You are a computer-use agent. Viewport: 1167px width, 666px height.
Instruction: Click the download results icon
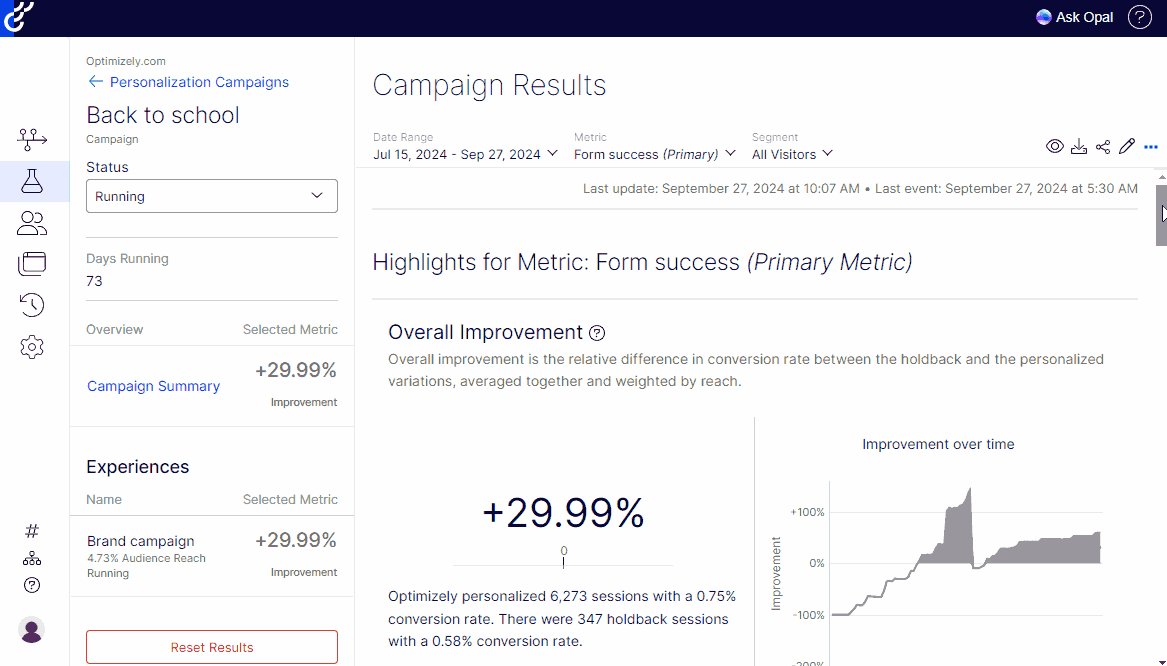pyautogui.click(x=1079, y=147)
